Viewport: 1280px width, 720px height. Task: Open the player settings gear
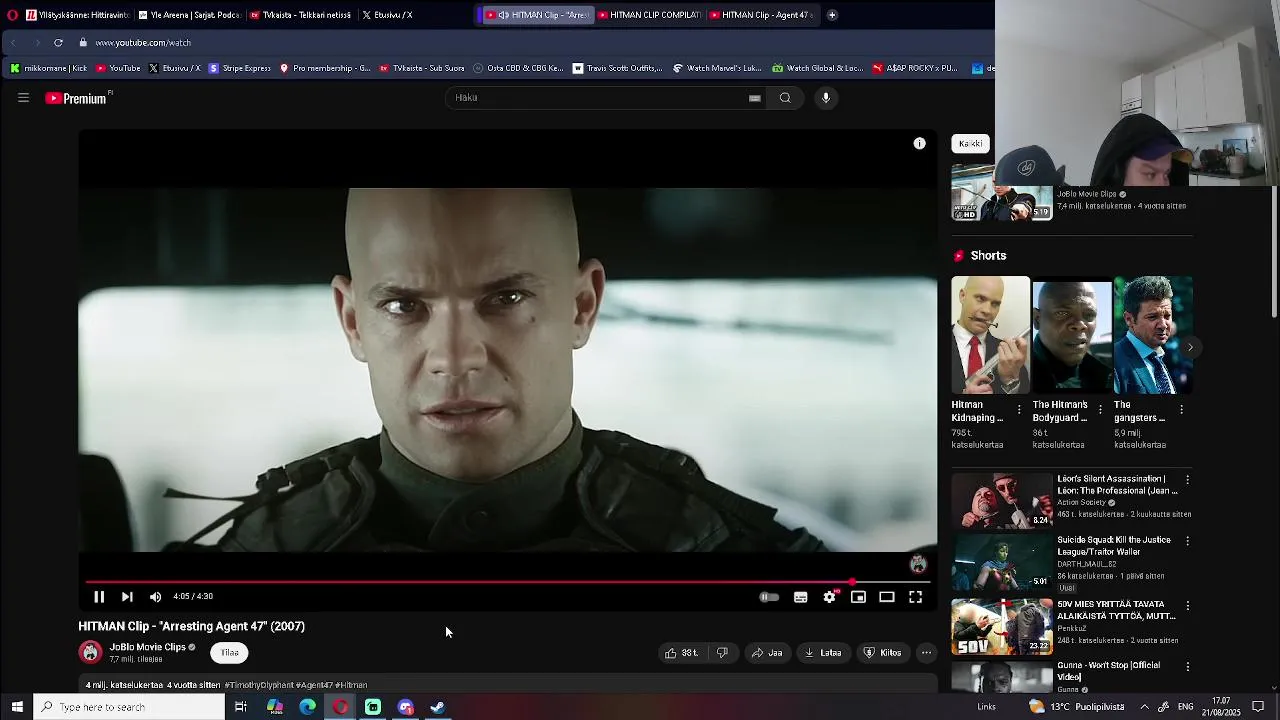click(x=830, y=597)
